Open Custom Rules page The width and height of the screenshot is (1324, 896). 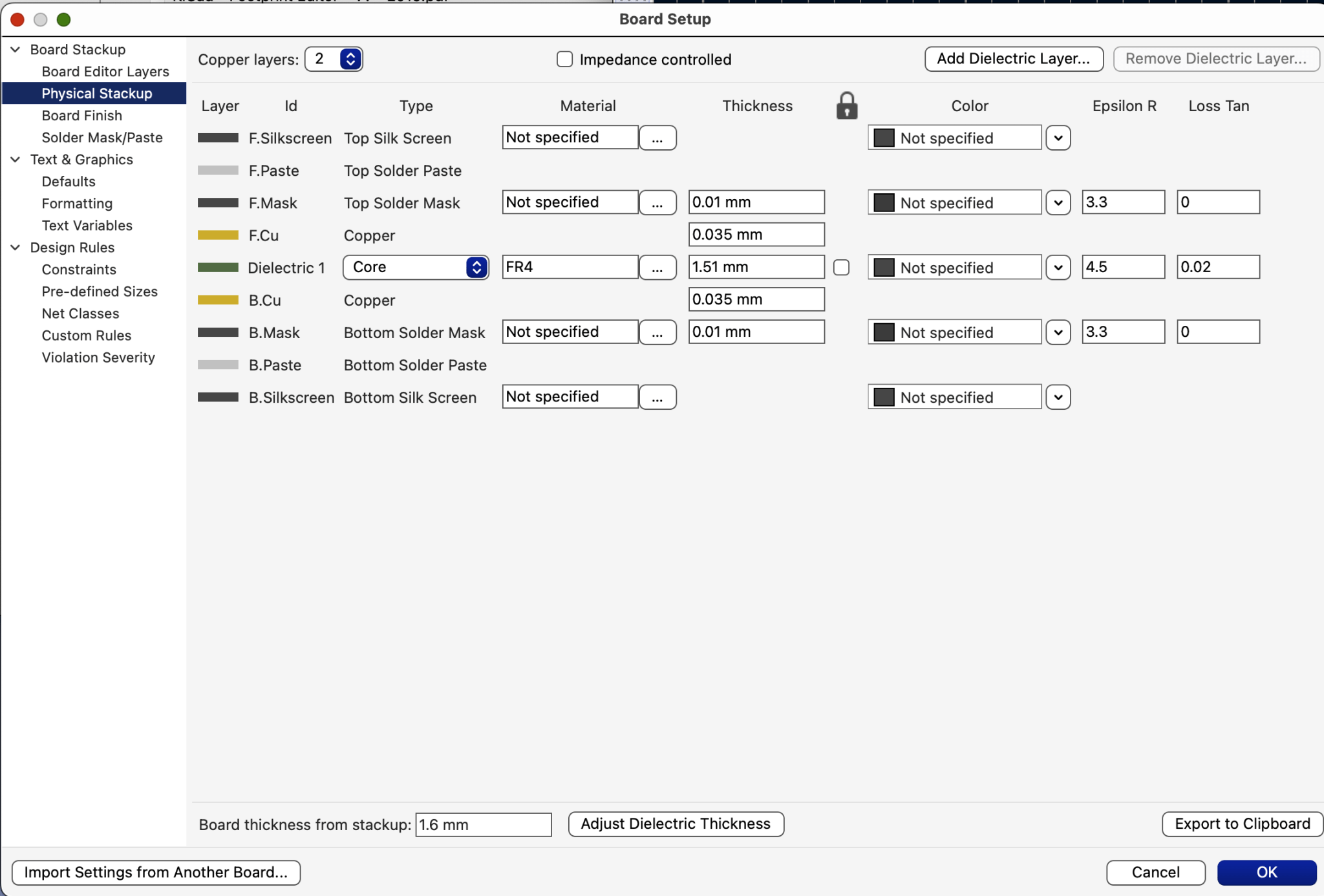pyautogui.click(x=87, y=335)
